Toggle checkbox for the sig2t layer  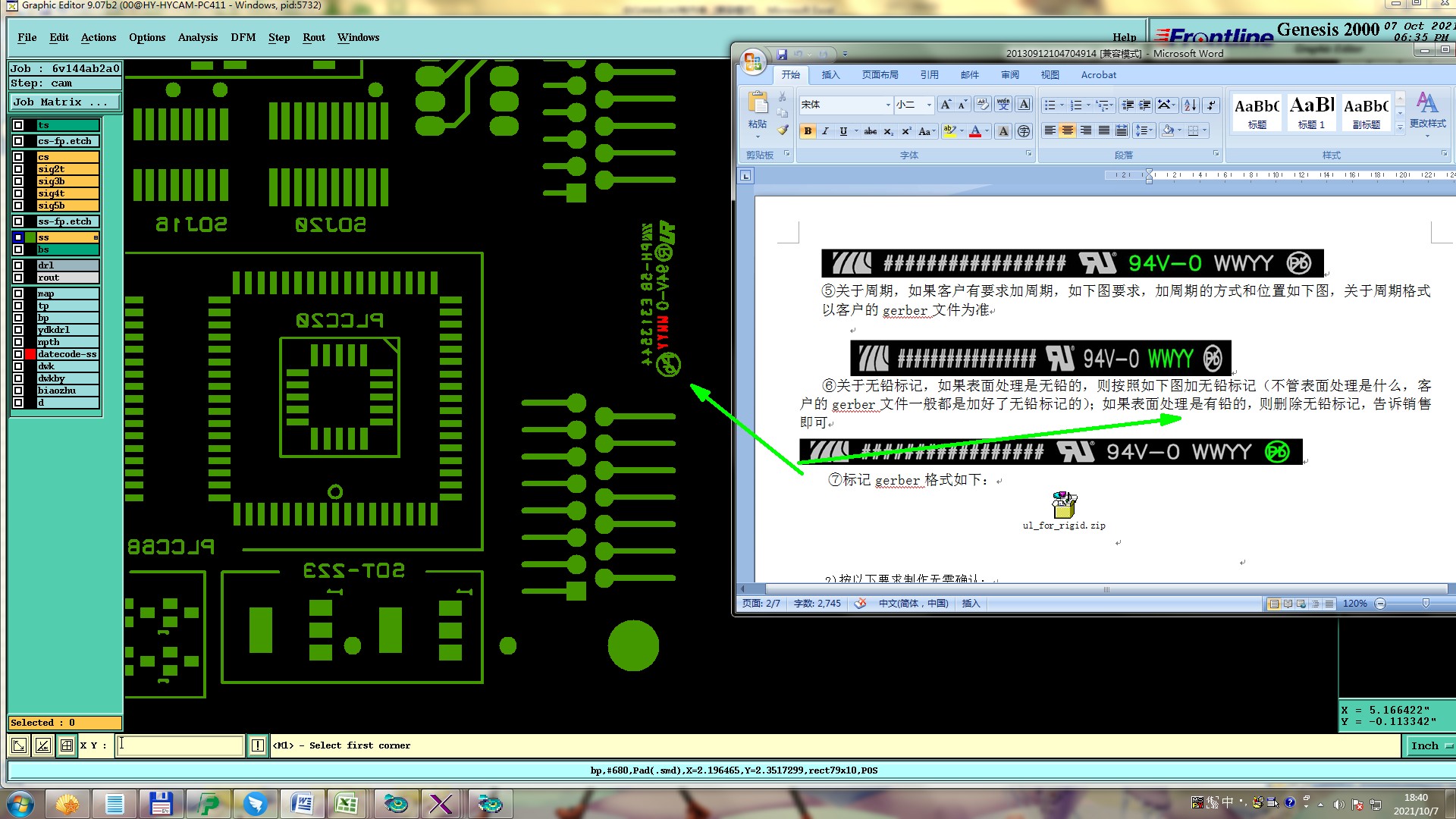point(18,169)
